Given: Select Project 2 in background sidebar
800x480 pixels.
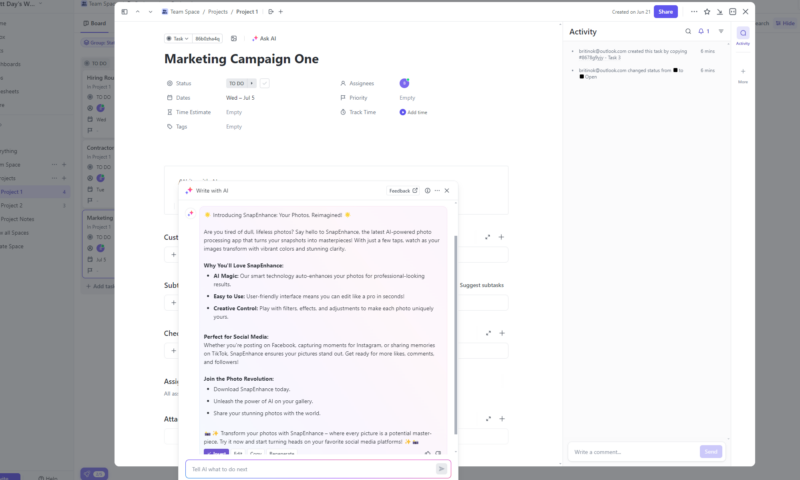Looking at the screenshot, I should pyautogui.click(x=34, y=206).
